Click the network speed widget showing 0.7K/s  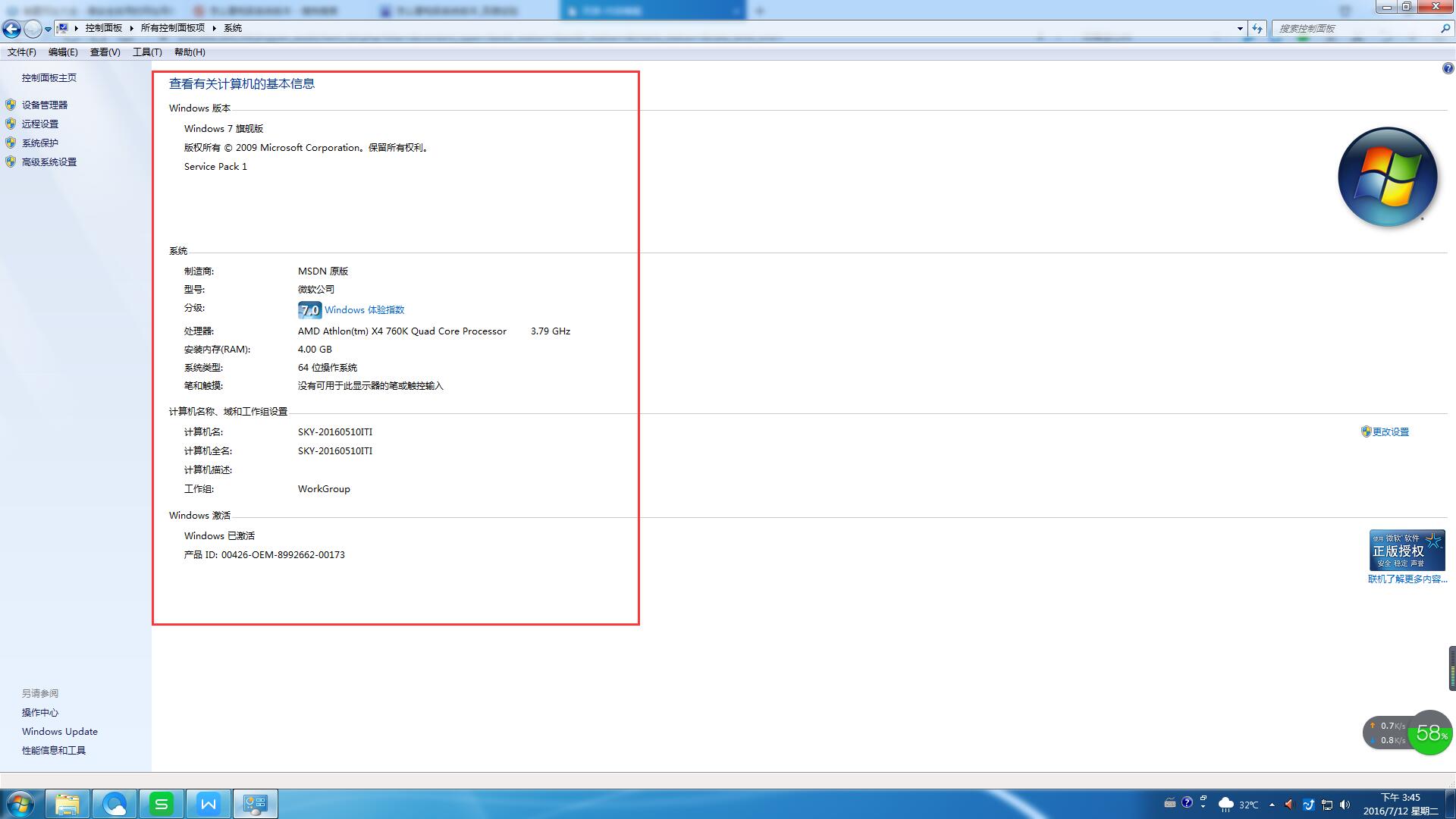(1388, 733)
